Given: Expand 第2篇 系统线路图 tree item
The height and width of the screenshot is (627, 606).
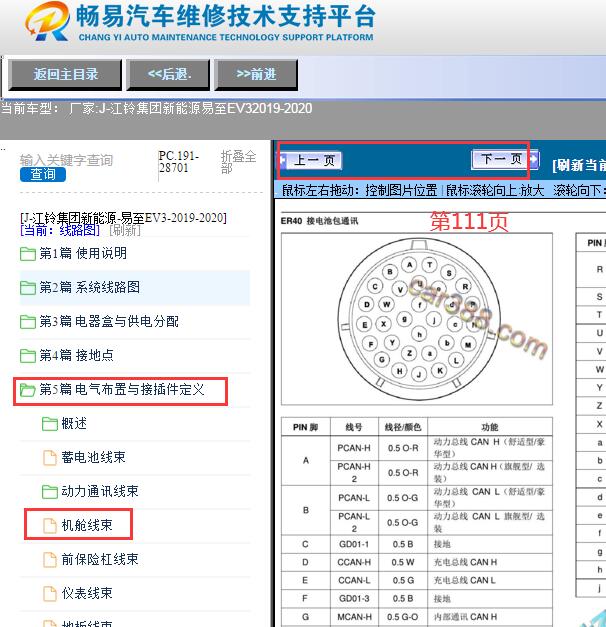Looking at the screenshot, I should click(90, 288).
